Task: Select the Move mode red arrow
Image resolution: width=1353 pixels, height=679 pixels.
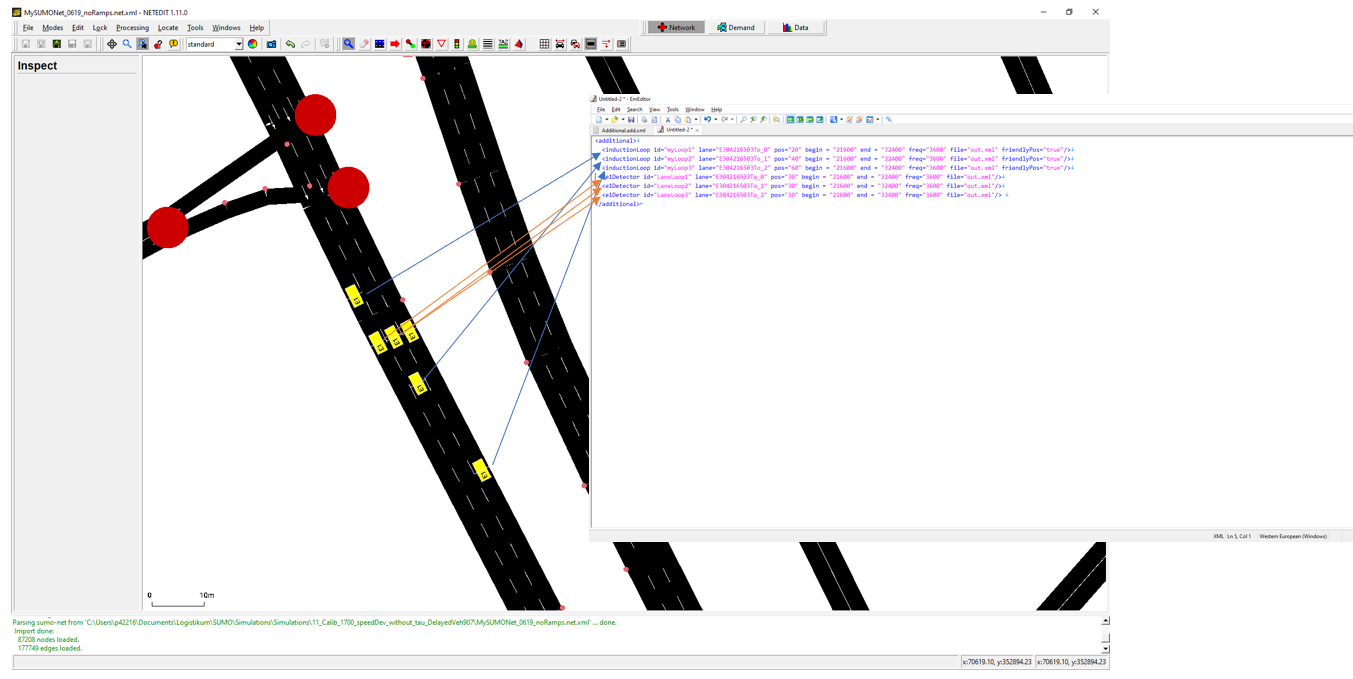Action: click(x=395, y=44)
